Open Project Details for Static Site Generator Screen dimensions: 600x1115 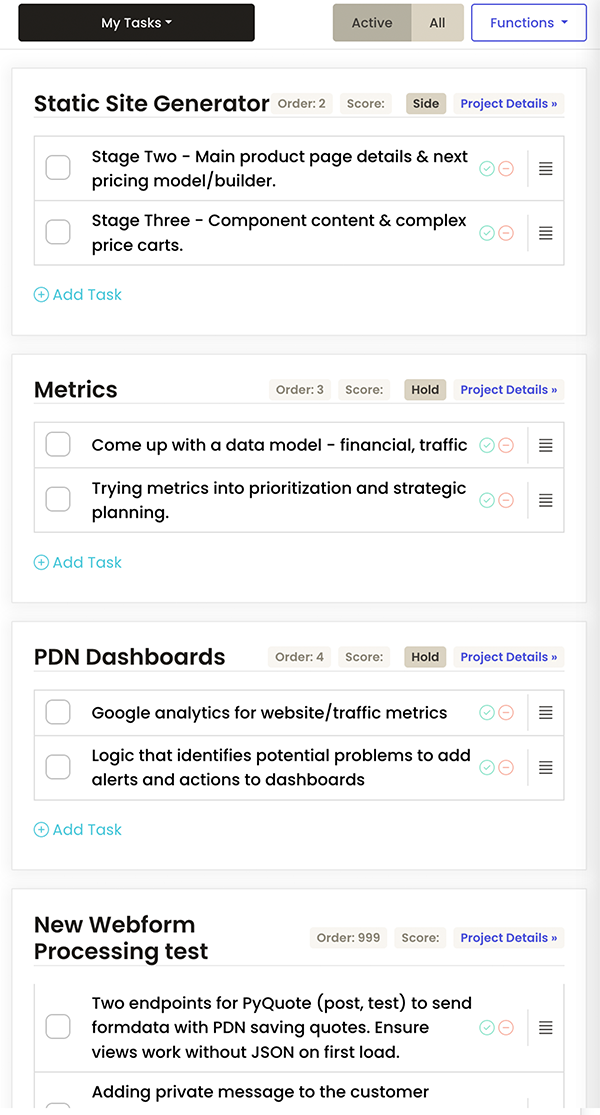click(509, 104)
